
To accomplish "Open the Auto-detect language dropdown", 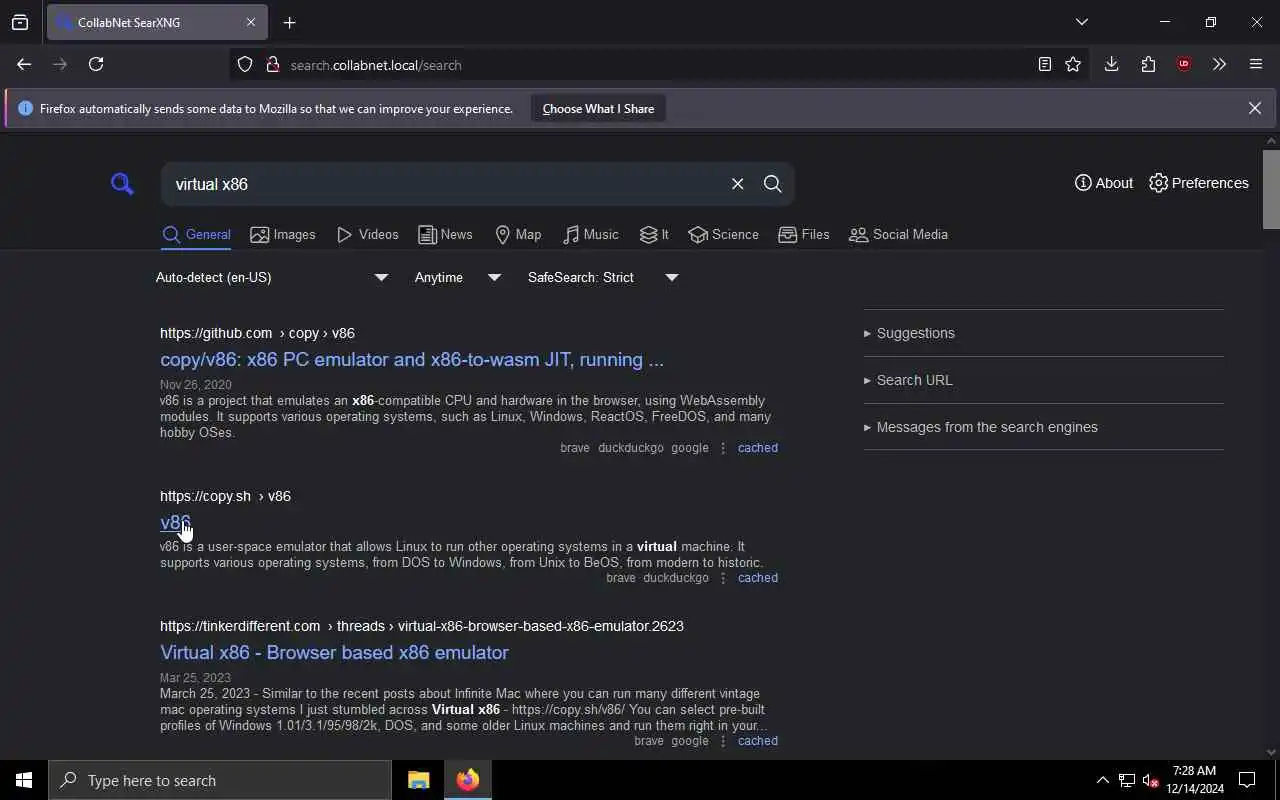I will coord(271,277).
